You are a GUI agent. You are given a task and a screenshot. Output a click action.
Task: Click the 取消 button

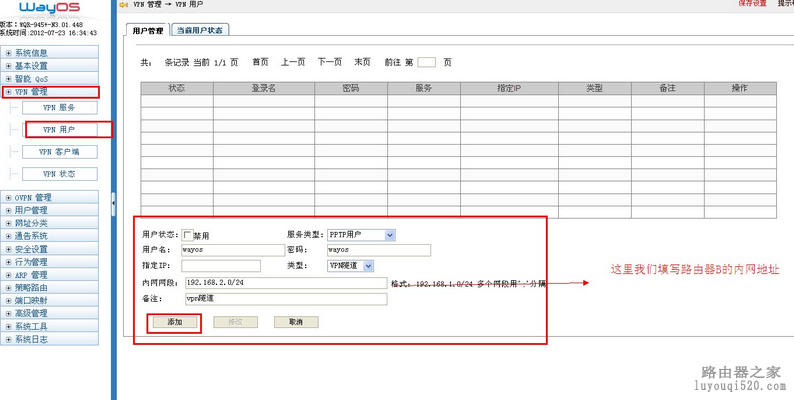[x=296, y=322]
